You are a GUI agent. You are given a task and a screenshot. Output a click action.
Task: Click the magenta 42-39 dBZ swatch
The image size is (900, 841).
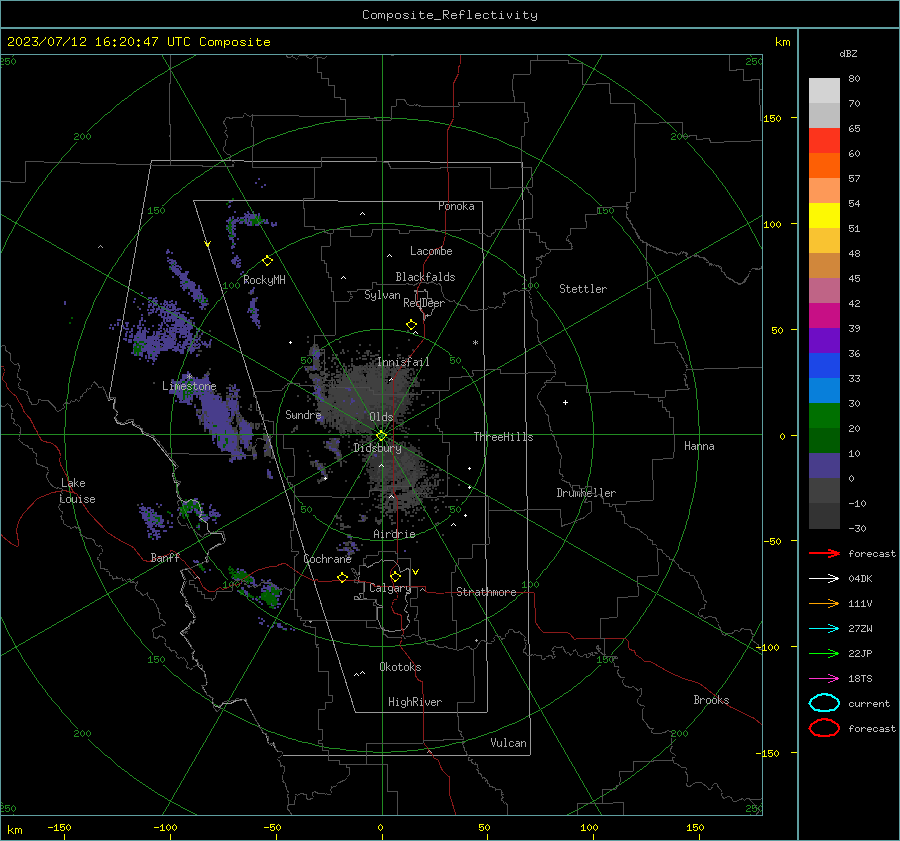coord(824,316)
